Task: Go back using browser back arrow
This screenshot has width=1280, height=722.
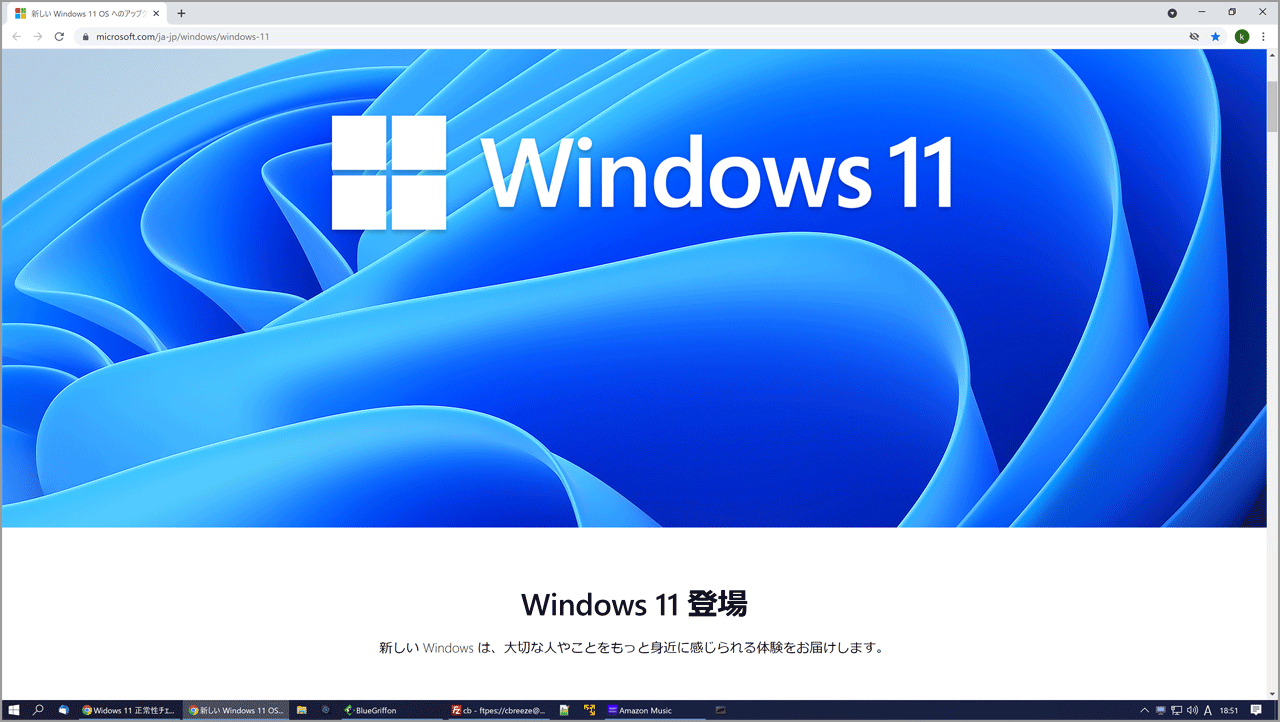Action: coord(16,36)
